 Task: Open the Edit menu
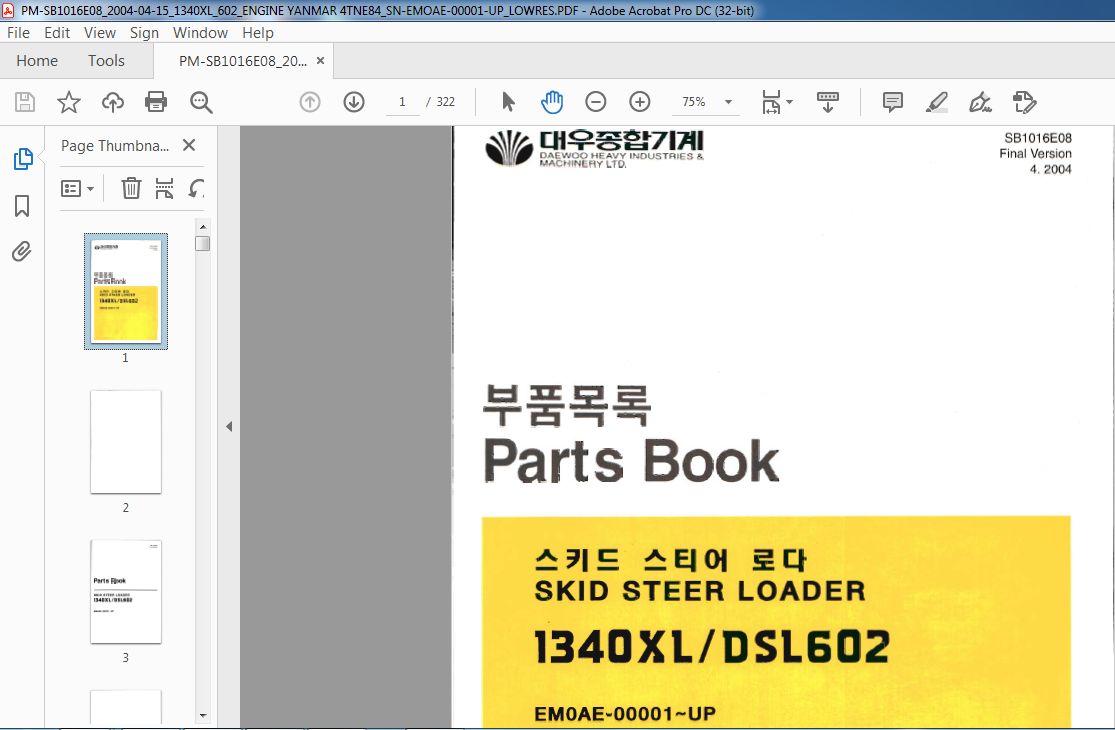[x=57, y=33]
